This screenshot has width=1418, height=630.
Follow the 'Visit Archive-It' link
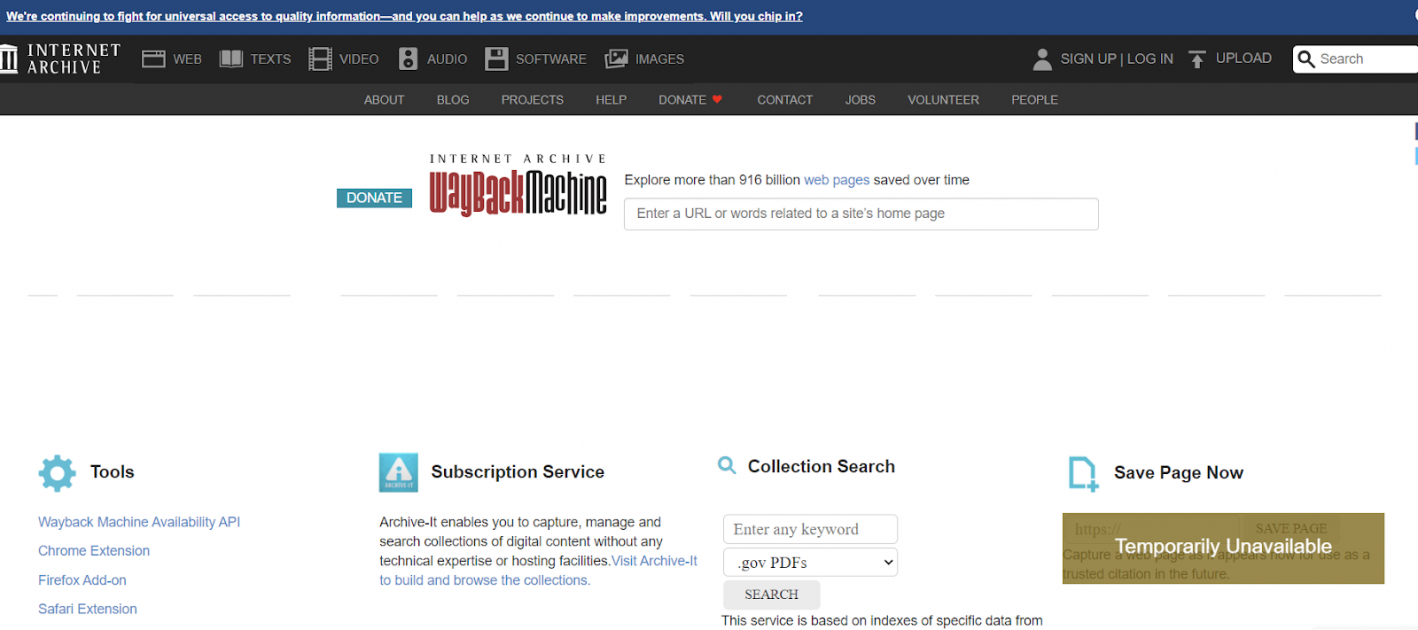coord(654,561)
